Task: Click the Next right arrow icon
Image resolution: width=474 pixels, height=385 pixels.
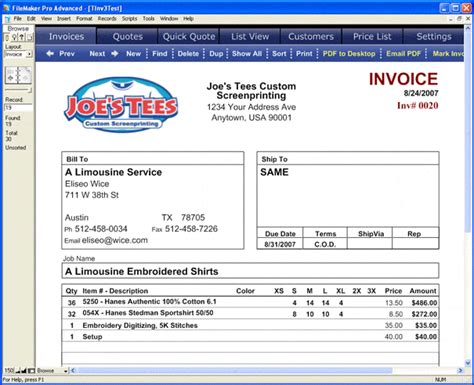Action: (x=115, y=53)
